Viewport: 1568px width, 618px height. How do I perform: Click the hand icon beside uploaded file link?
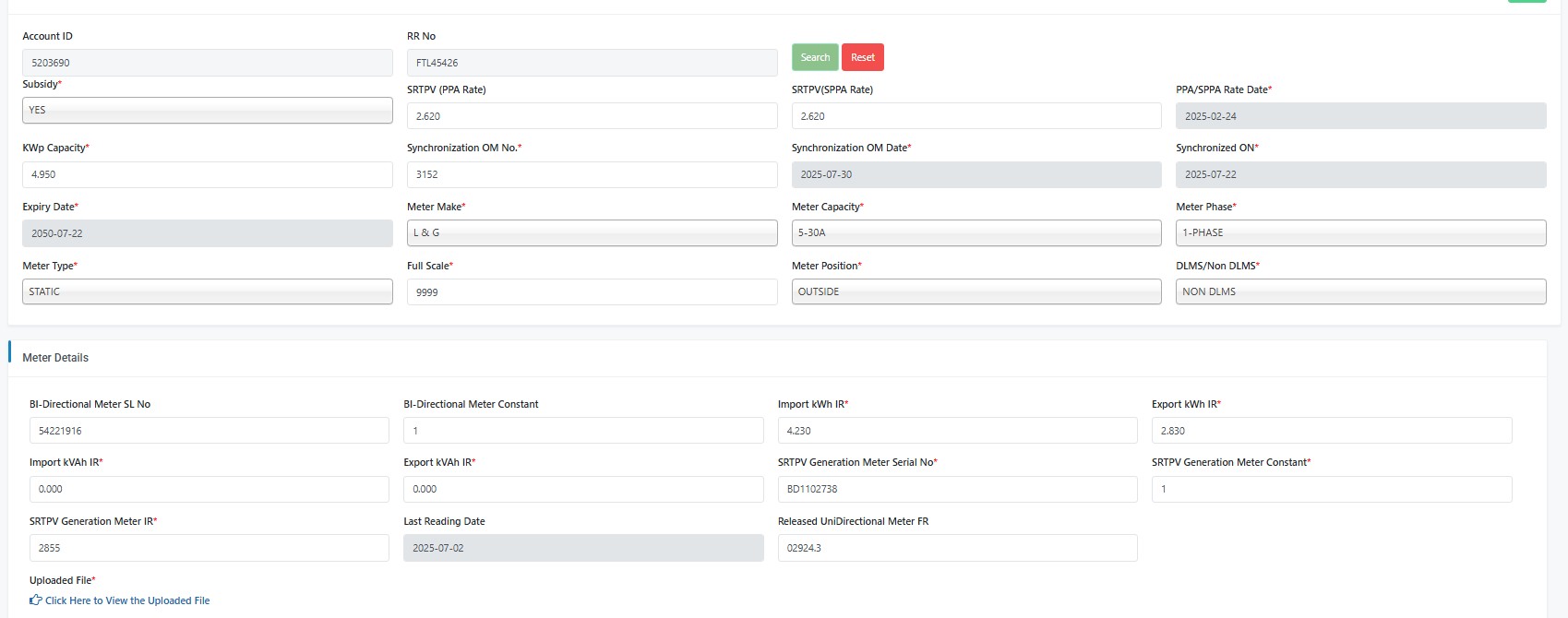[x=36, y=600]
